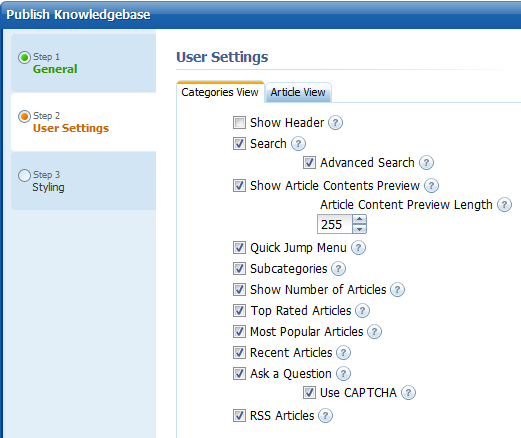Click help icon next to RSS Articles
Screen dimensions: 521x438
pyautogui.click(x=325, y=416)
